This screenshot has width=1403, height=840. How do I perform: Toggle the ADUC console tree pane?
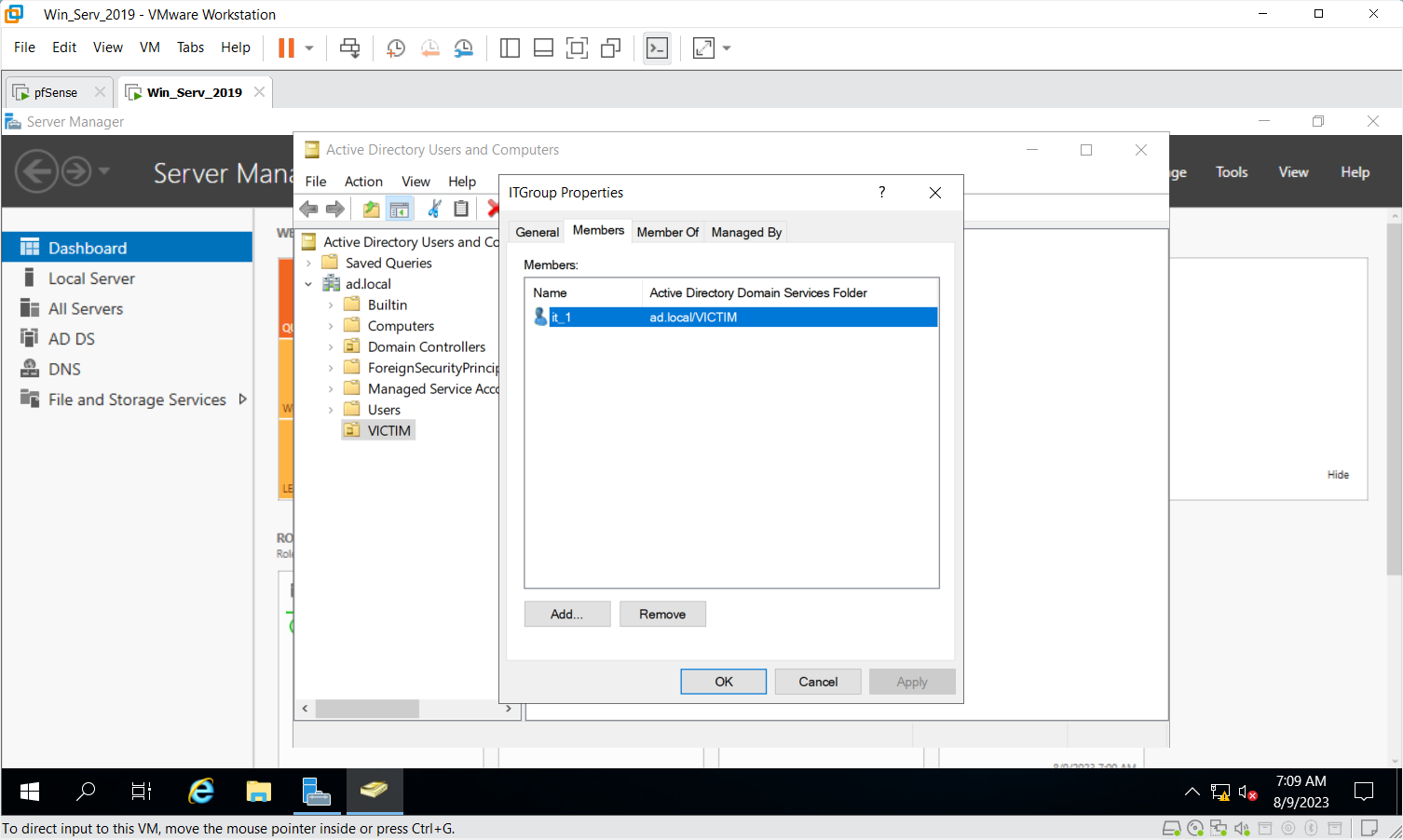coord(400,209)
